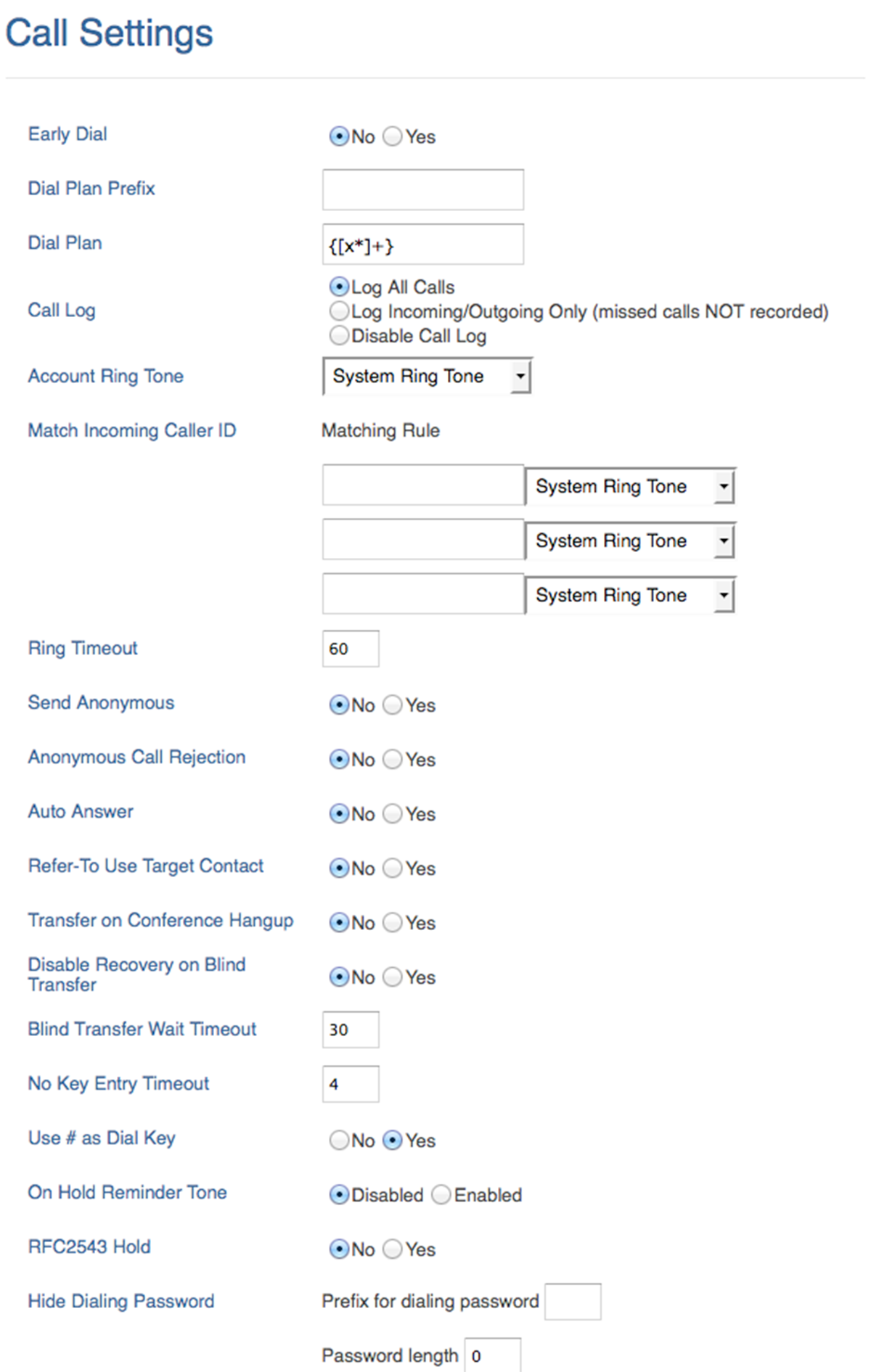Image resolution: width=871 pixels, height=1372 pixels.
Task: Select Disable Call Log option
Action: click(339, 335)
